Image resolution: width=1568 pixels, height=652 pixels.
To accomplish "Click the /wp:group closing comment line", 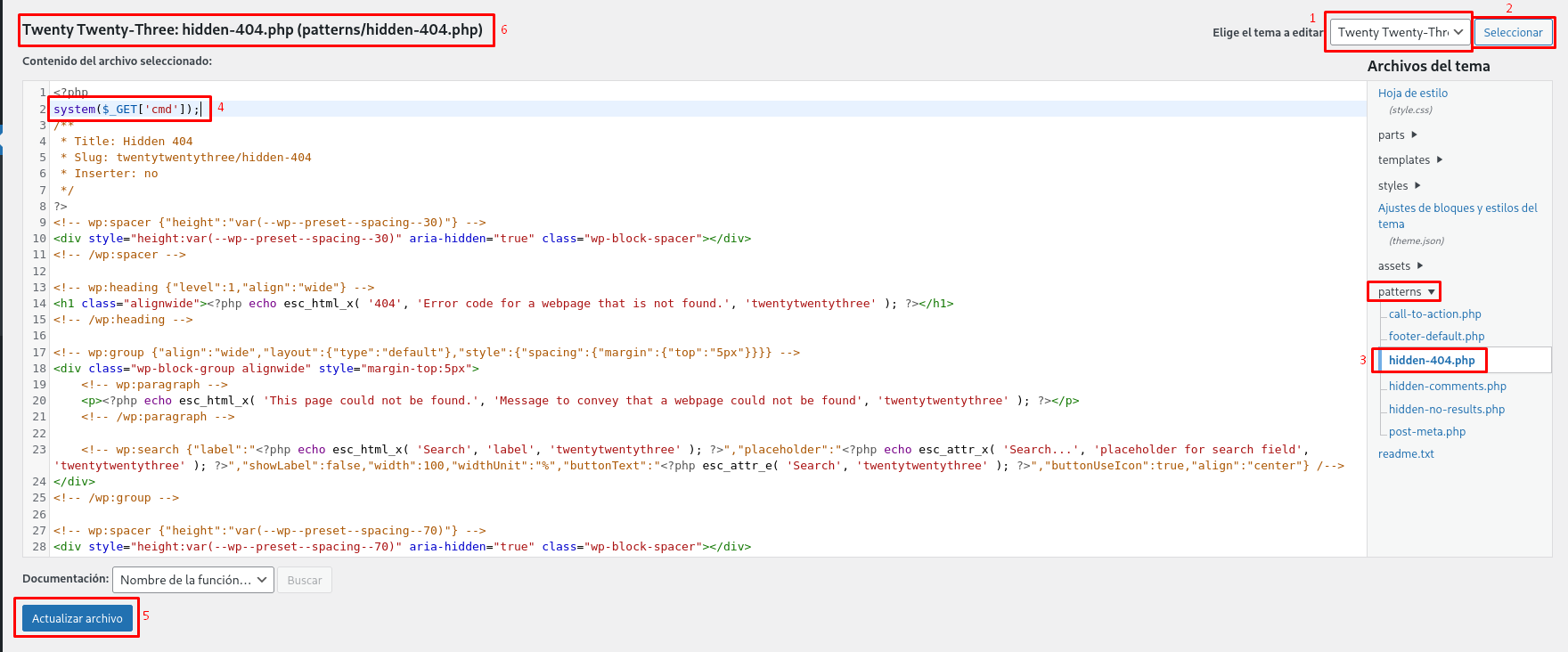I will [116, 498].
